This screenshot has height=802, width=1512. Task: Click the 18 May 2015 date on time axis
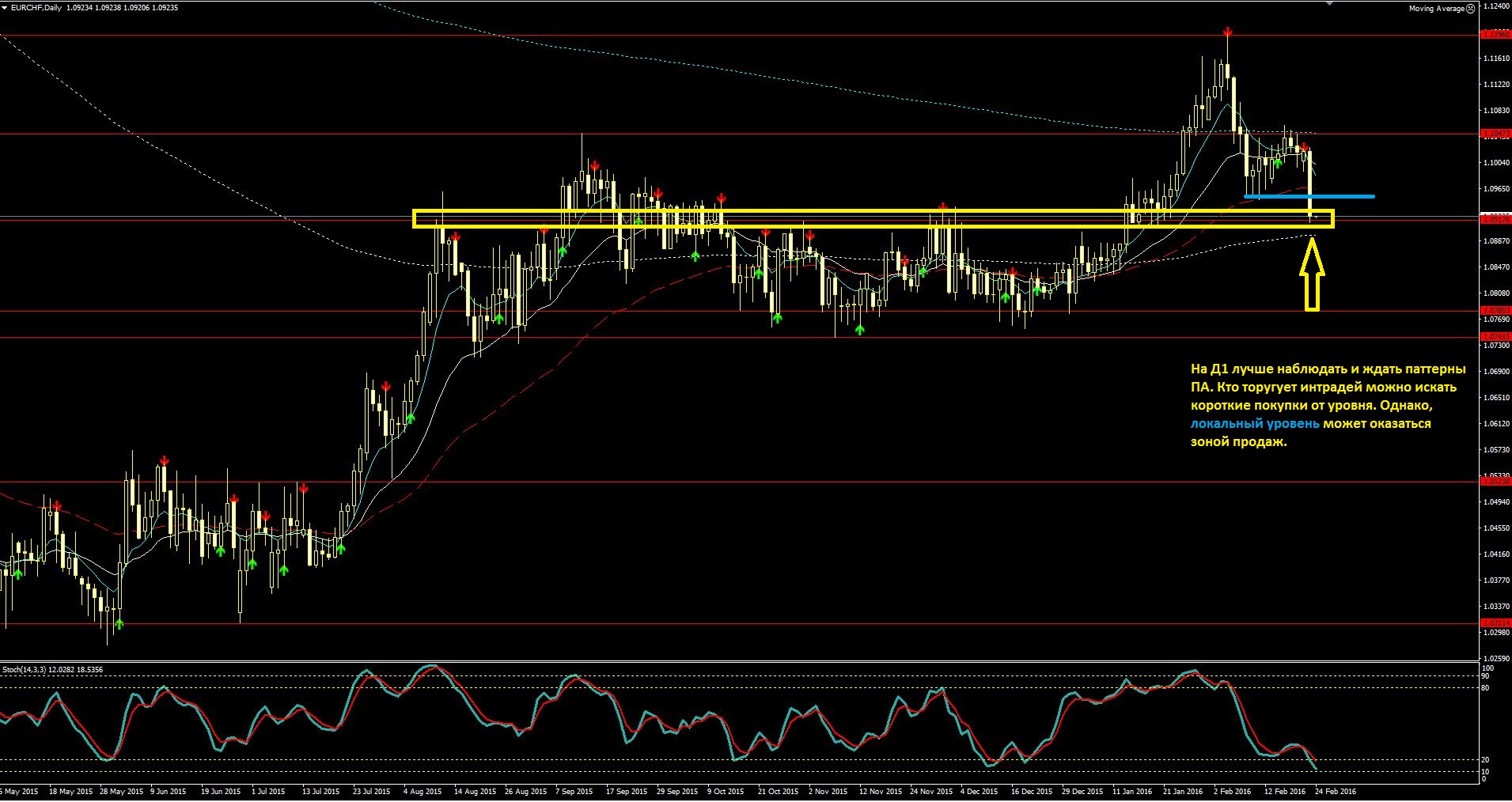pyautogui.click(x=70, y=792)
